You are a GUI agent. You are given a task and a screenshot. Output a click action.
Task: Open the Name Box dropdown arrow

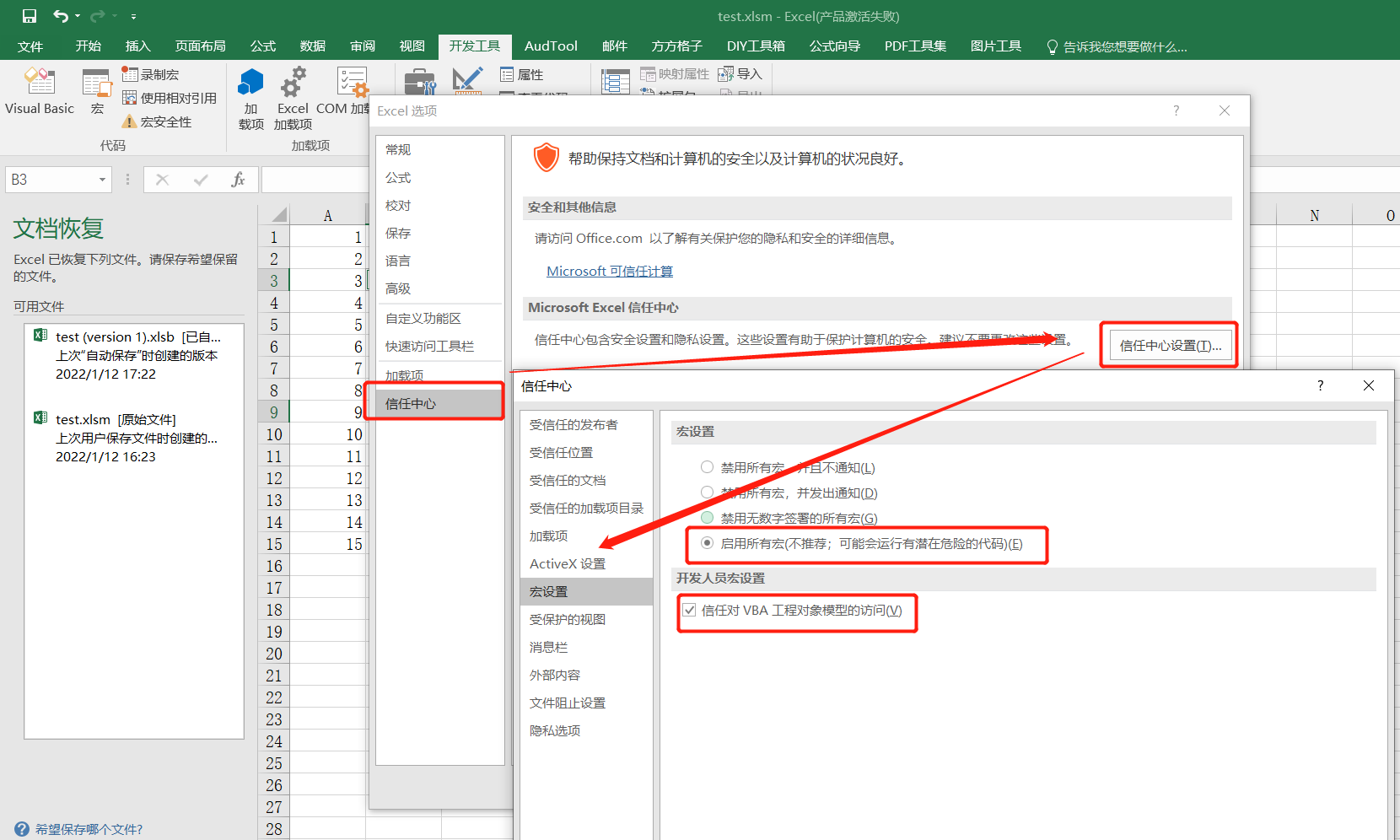[x=102, y=180]
